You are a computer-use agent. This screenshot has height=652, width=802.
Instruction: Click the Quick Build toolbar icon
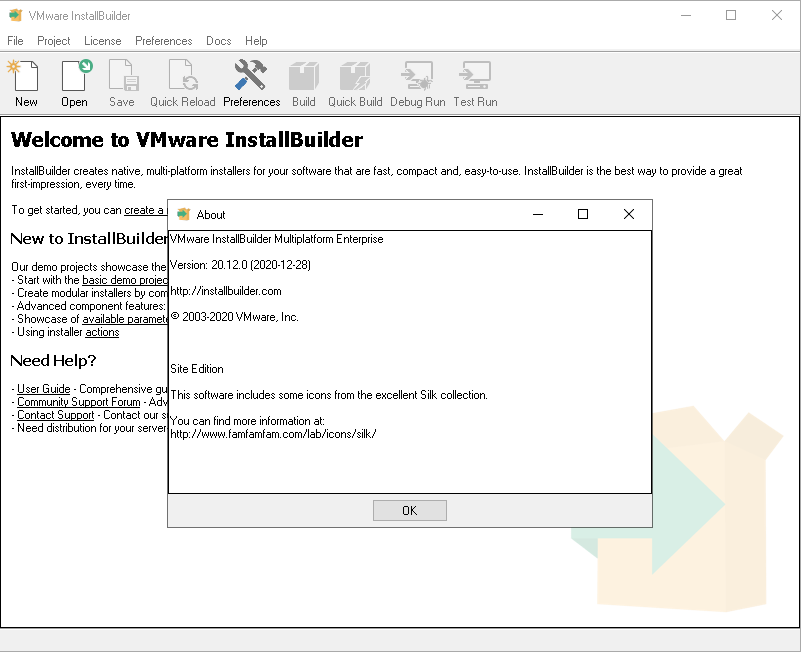pos(355,76)
